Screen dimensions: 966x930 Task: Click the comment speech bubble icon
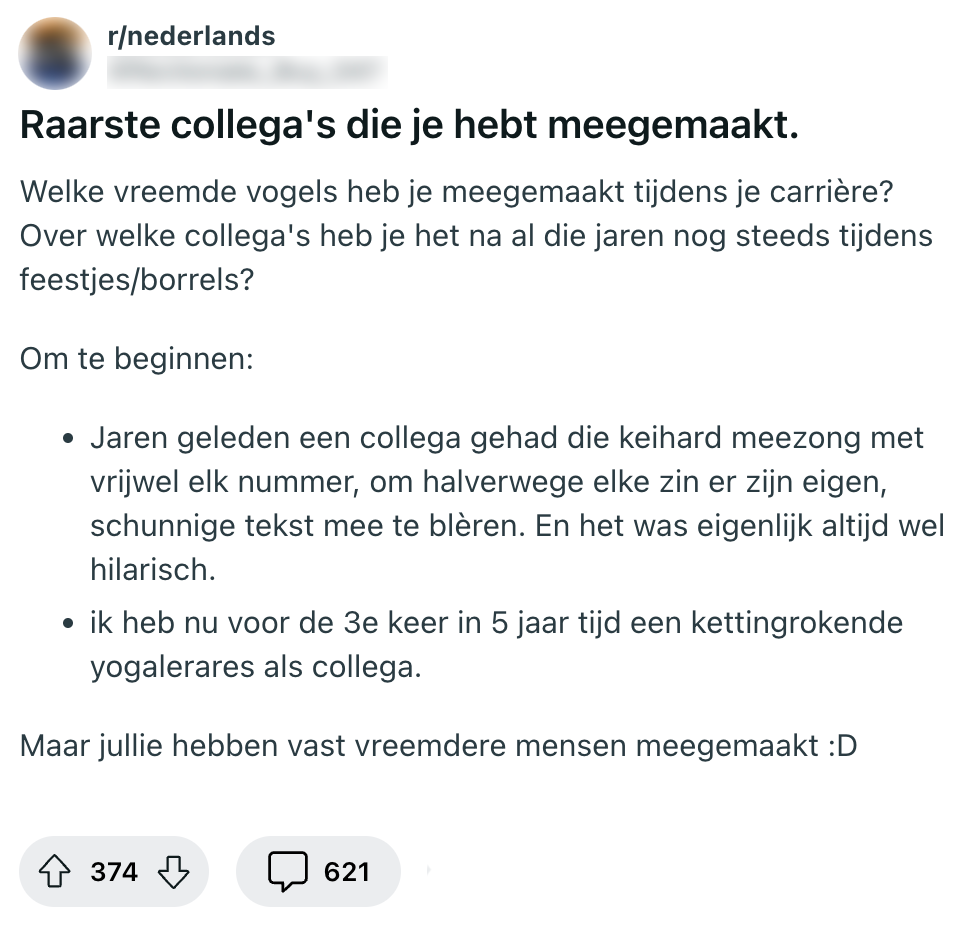(287, 872)
